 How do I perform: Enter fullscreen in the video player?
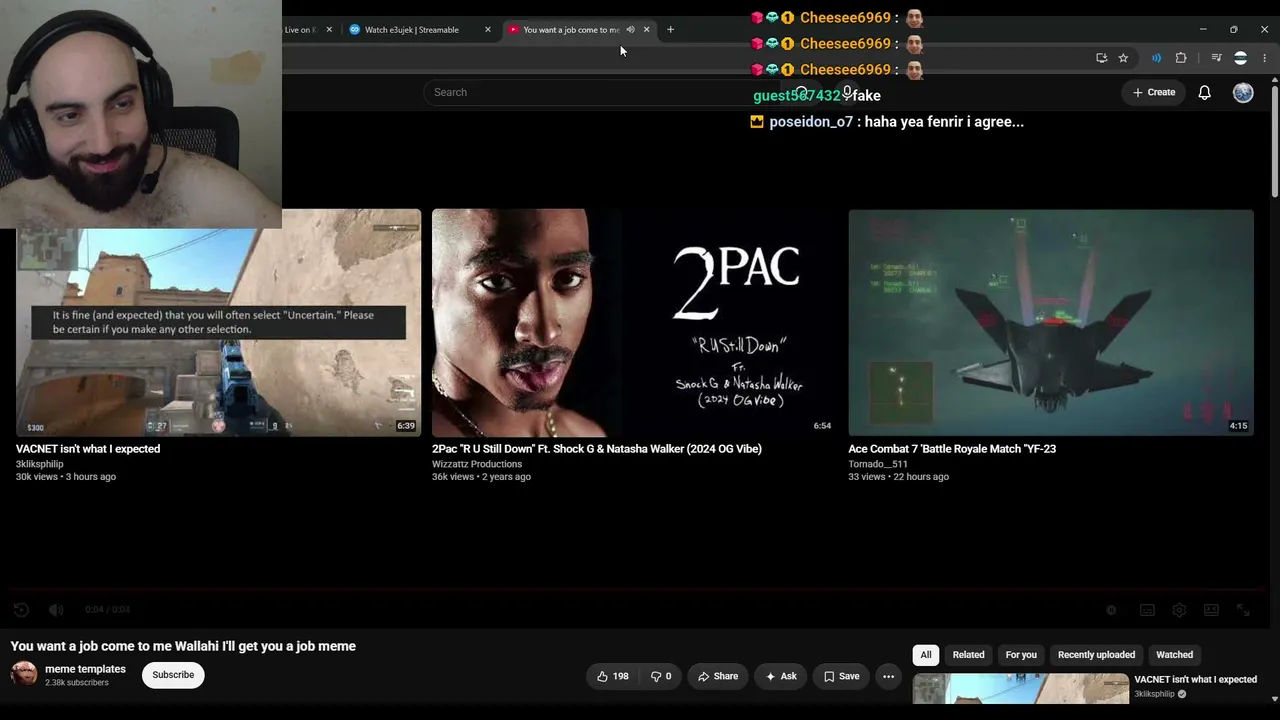(x=1243, y=610)
